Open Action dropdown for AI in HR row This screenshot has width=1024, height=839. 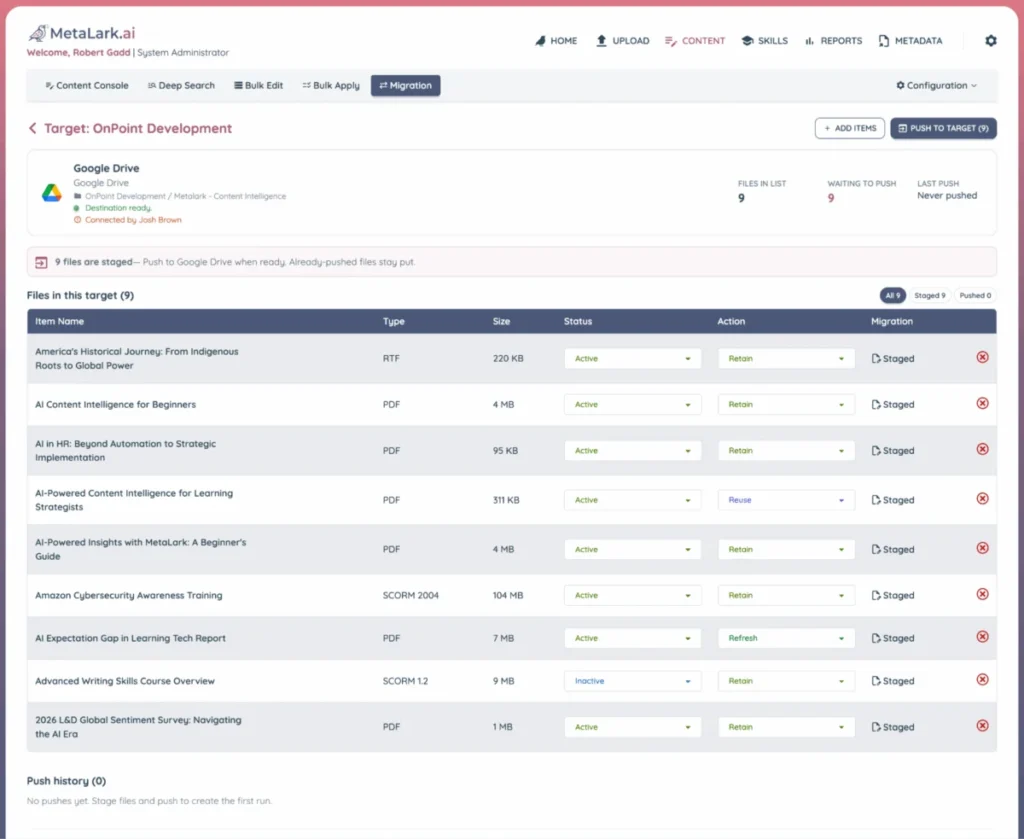click(x=786, y=451)
